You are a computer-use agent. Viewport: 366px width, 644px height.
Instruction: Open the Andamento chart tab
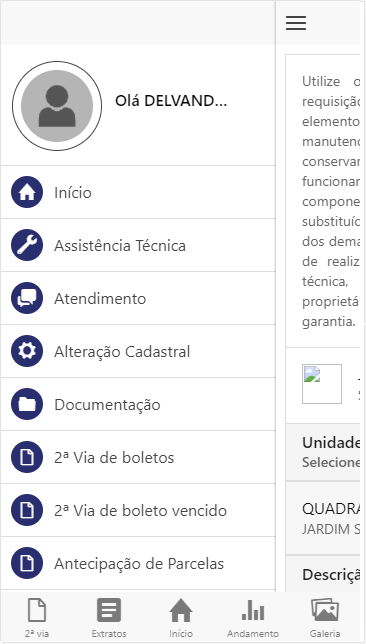click(253, 617)
